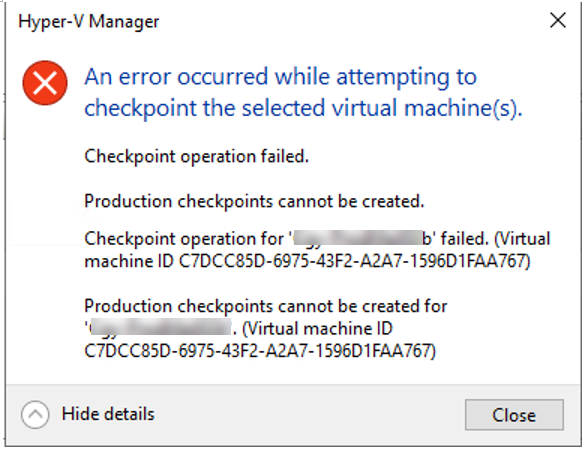
Task: Click the 'machine ID' words before the first GUID
Action: 129,261
